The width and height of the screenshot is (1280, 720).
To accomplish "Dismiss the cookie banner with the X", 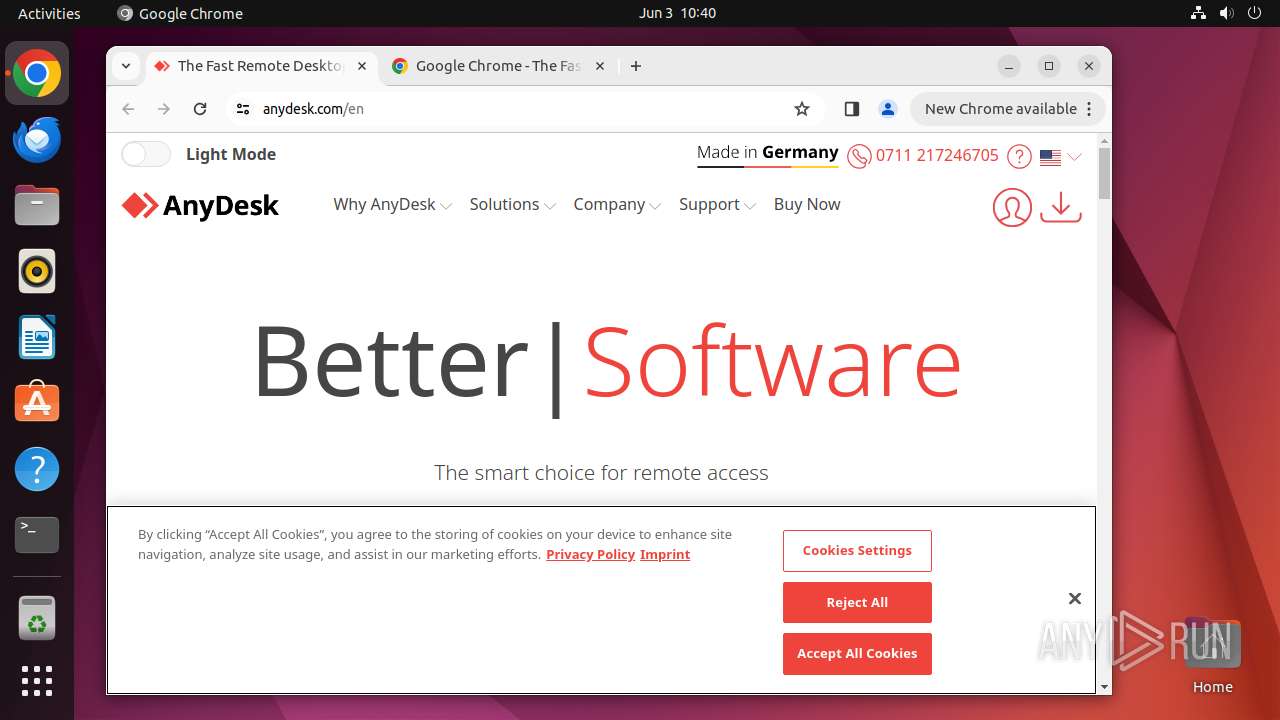I will pyautogui.click(x=1075, y=599).
